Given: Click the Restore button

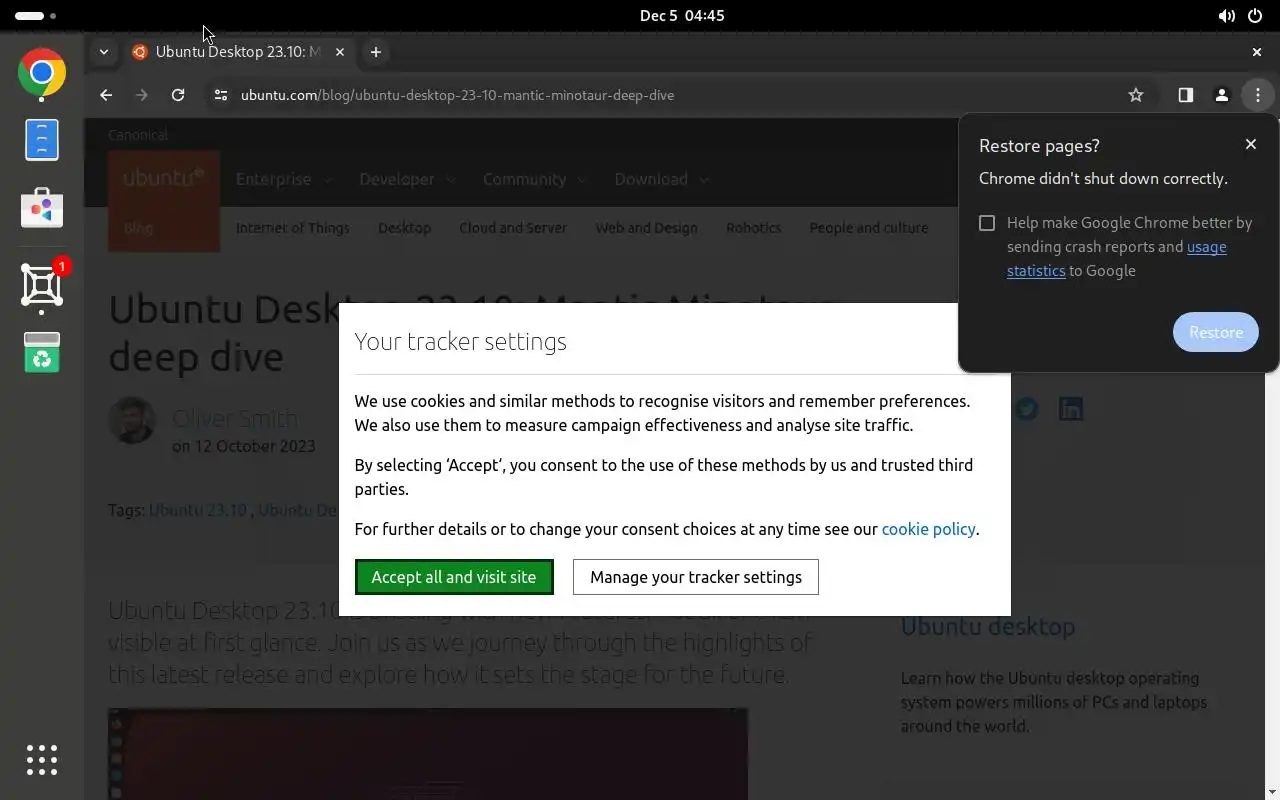Looking at the screenshot, I should (1216, 332).
